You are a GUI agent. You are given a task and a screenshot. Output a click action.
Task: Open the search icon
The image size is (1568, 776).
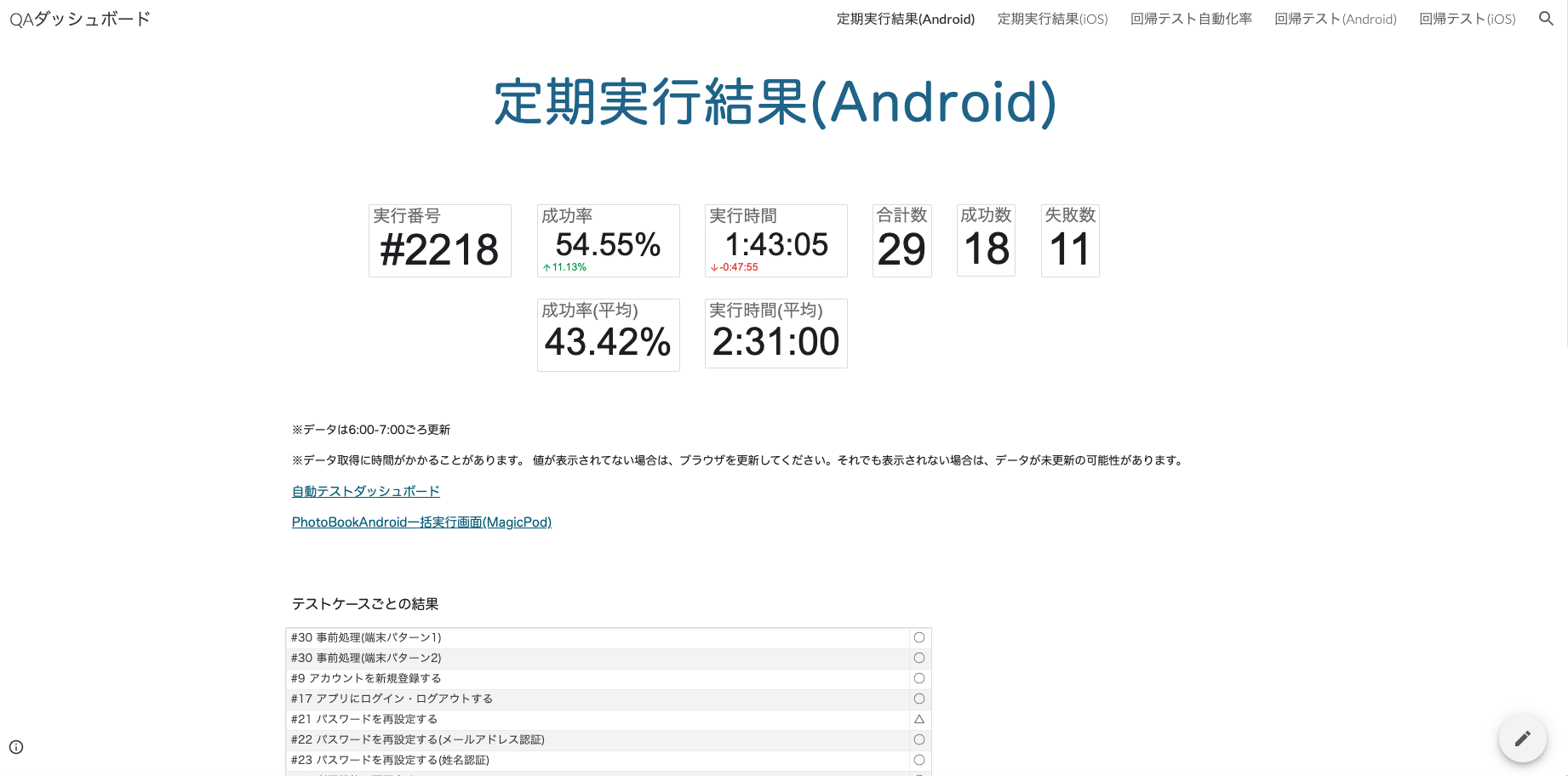(x=1546, y=18)
